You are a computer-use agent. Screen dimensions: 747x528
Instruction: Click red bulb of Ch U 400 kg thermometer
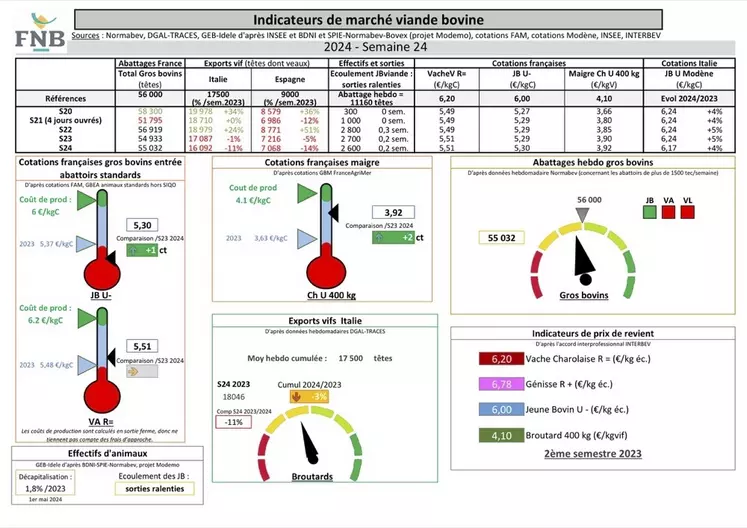click(x=326, y=271)
